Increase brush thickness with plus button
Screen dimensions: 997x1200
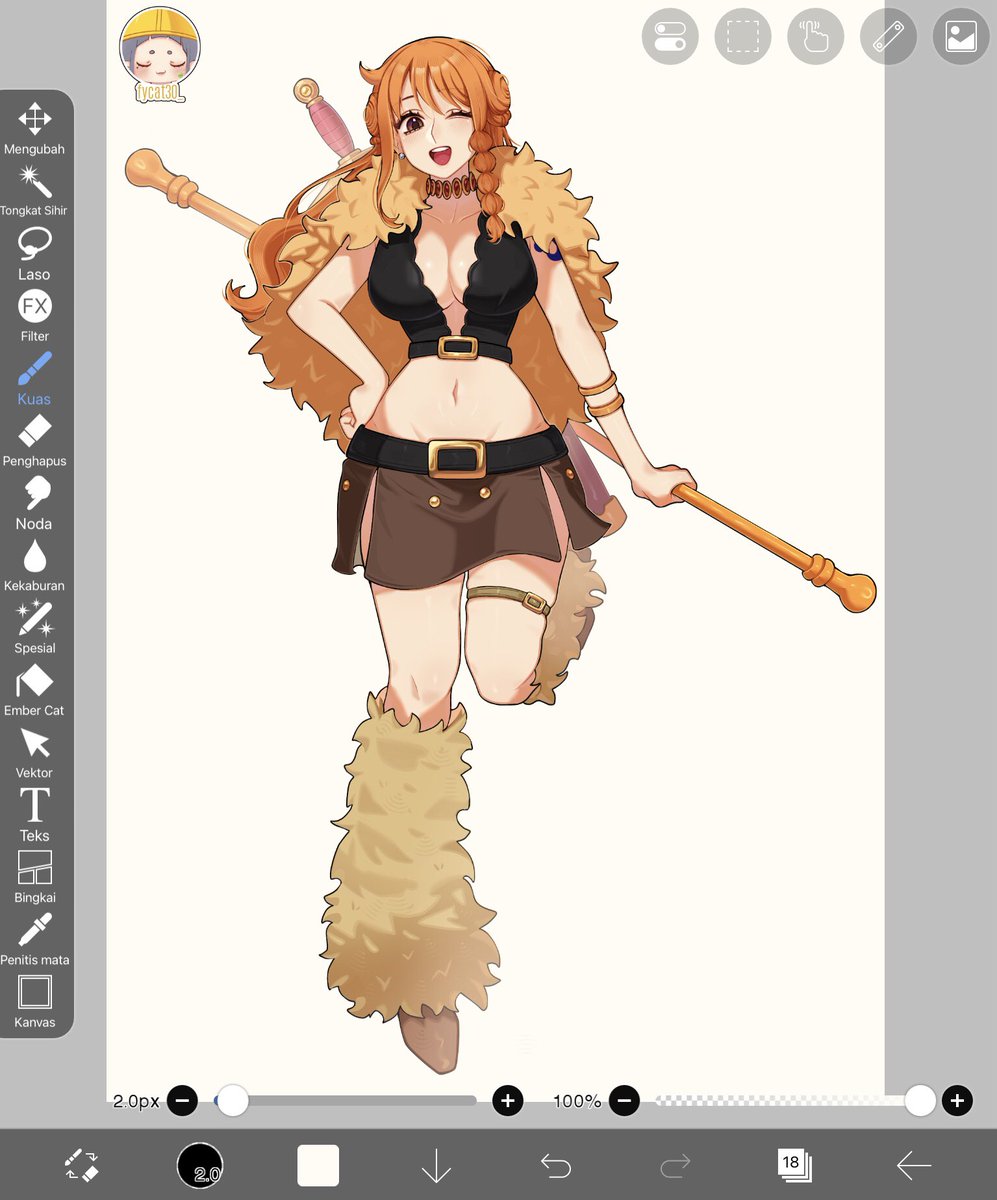click(508, 1101)
